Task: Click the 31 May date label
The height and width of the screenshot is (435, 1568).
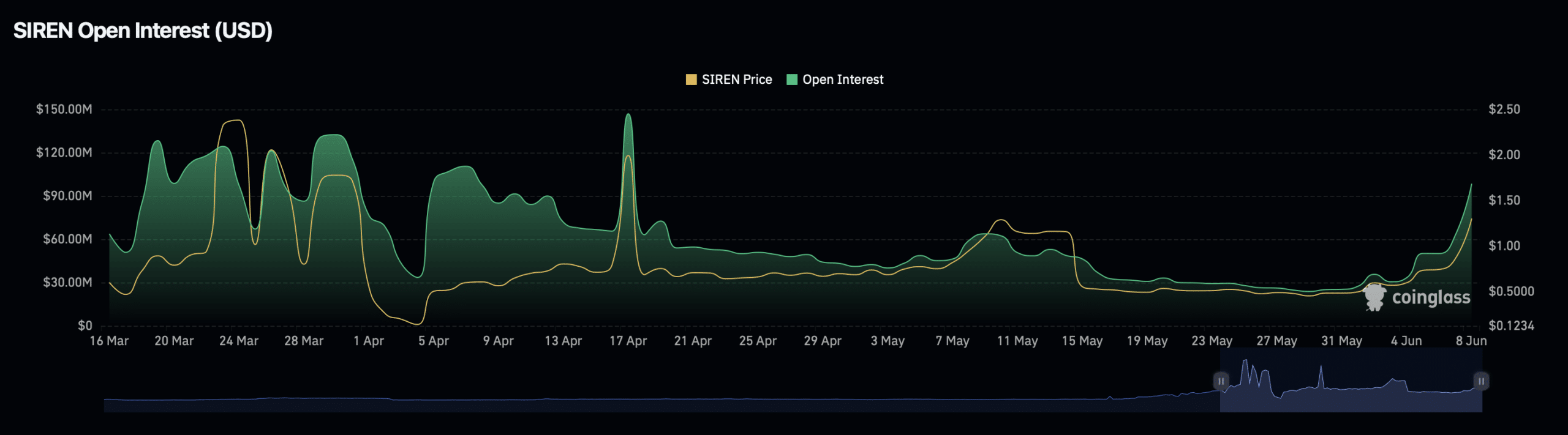Action: 1342,341
